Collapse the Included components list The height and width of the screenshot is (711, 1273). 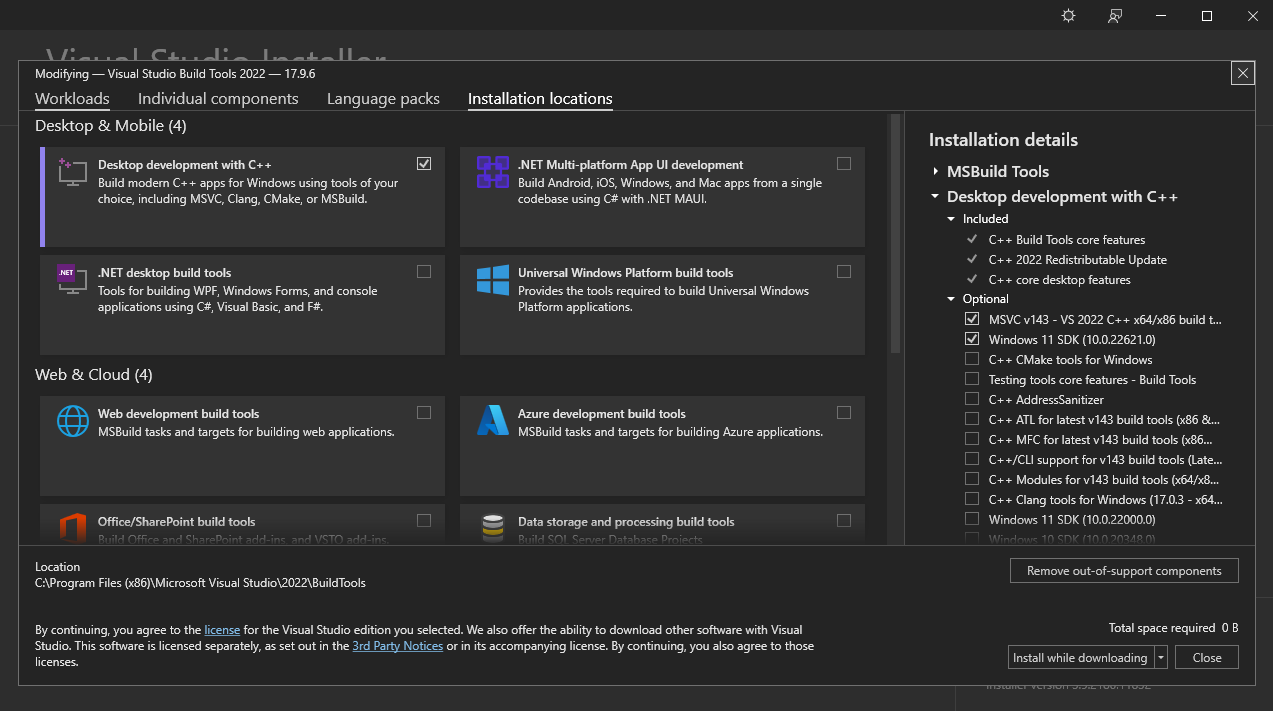(x=951, y=219)
